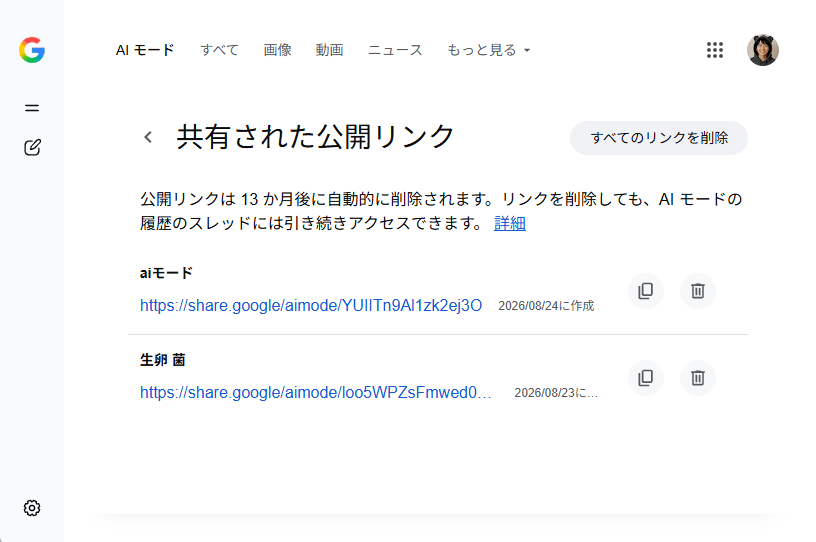Expand the もっと見る dropdown

click(488, 50)
